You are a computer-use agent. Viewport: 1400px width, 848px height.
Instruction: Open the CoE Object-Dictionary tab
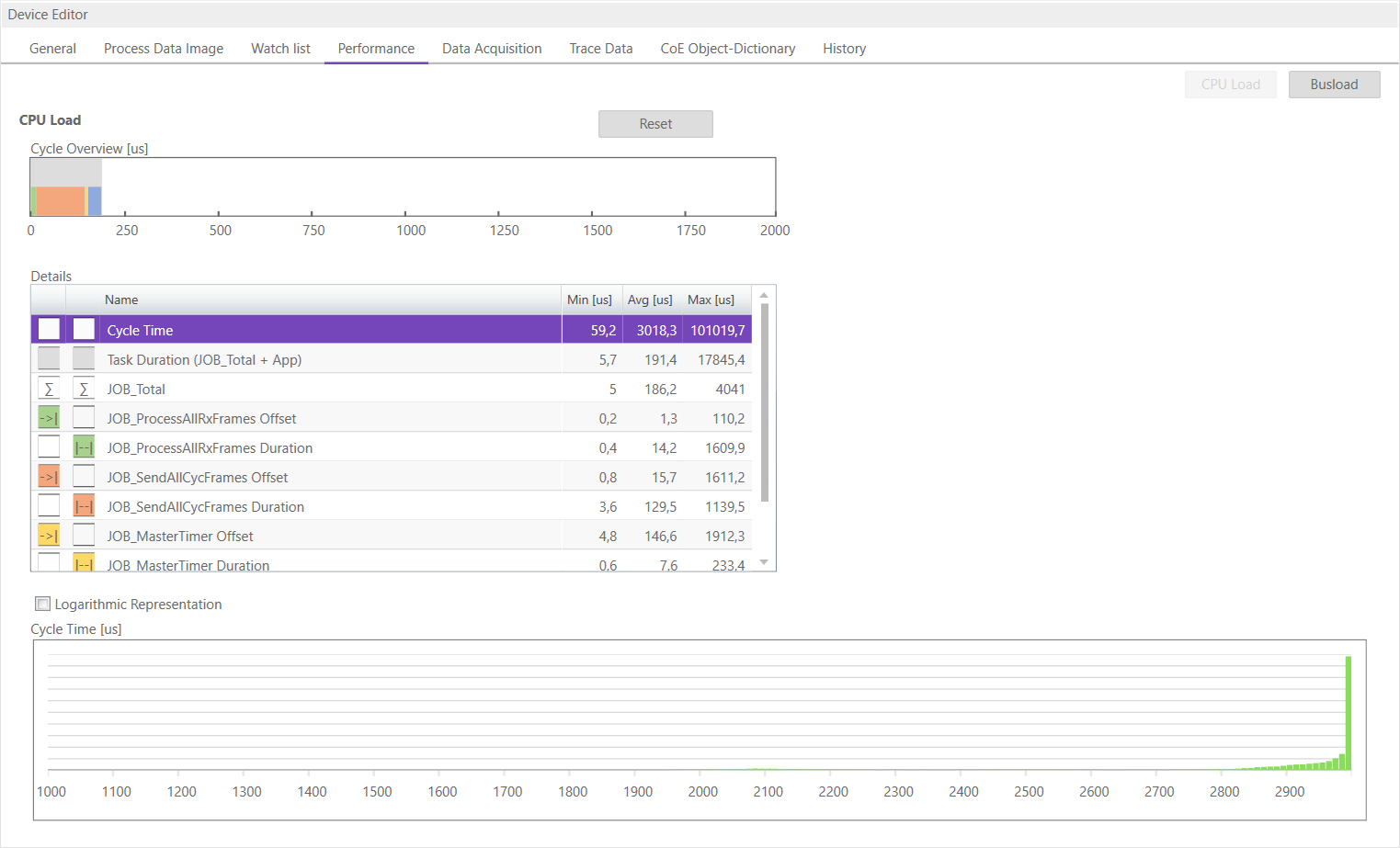pyautogui.click(x=727, y=48)
